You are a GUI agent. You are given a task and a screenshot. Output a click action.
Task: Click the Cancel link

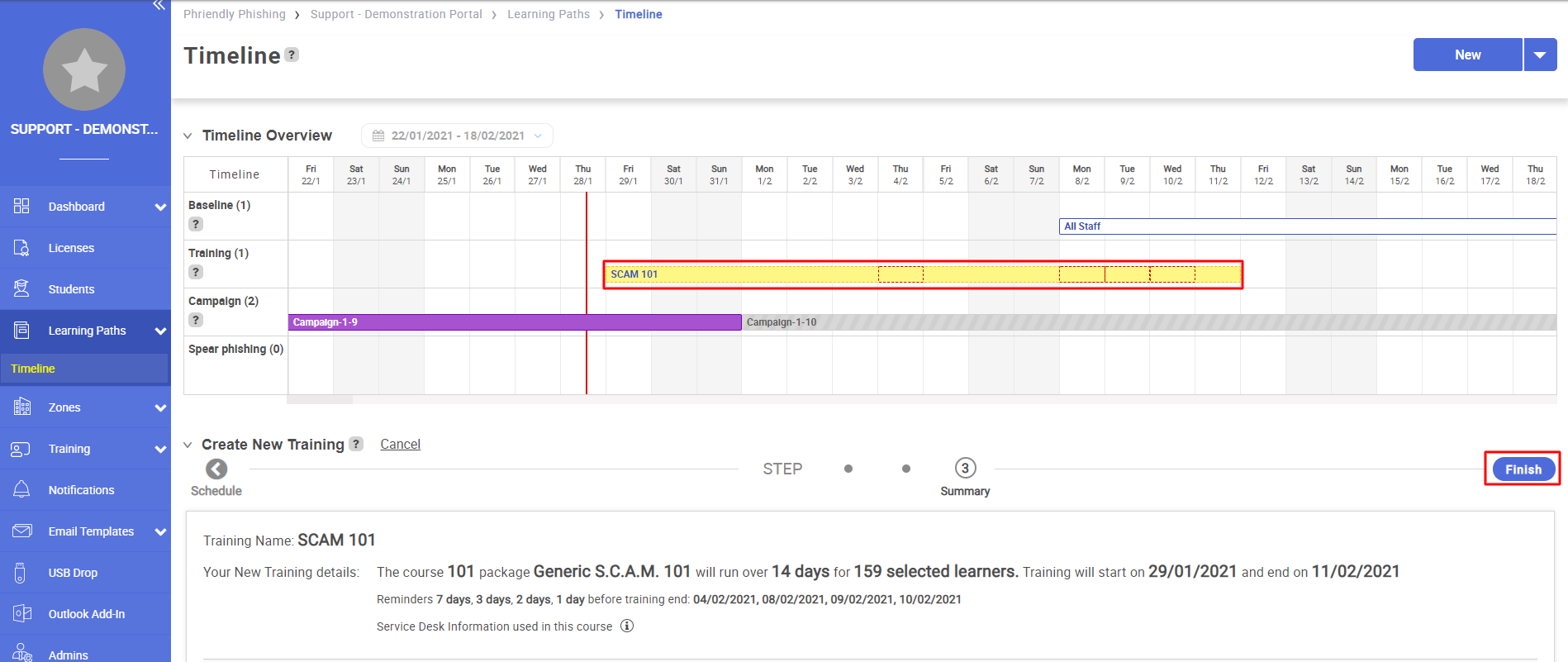point(400,444)
